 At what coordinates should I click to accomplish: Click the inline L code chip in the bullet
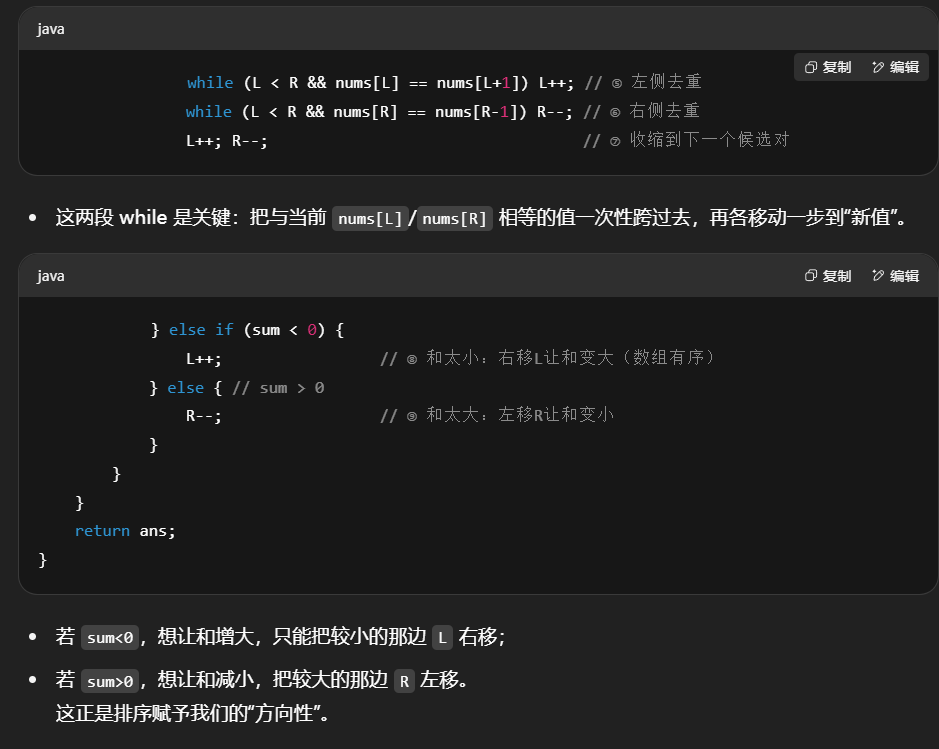point(442,637)
